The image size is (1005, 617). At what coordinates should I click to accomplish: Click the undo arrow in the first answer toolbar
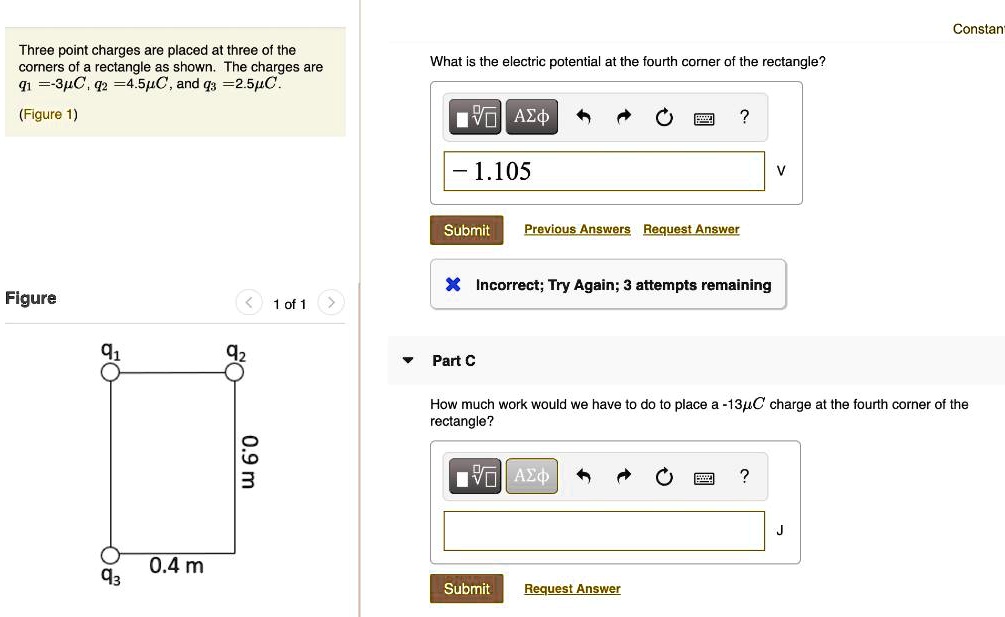click(585, 118)
